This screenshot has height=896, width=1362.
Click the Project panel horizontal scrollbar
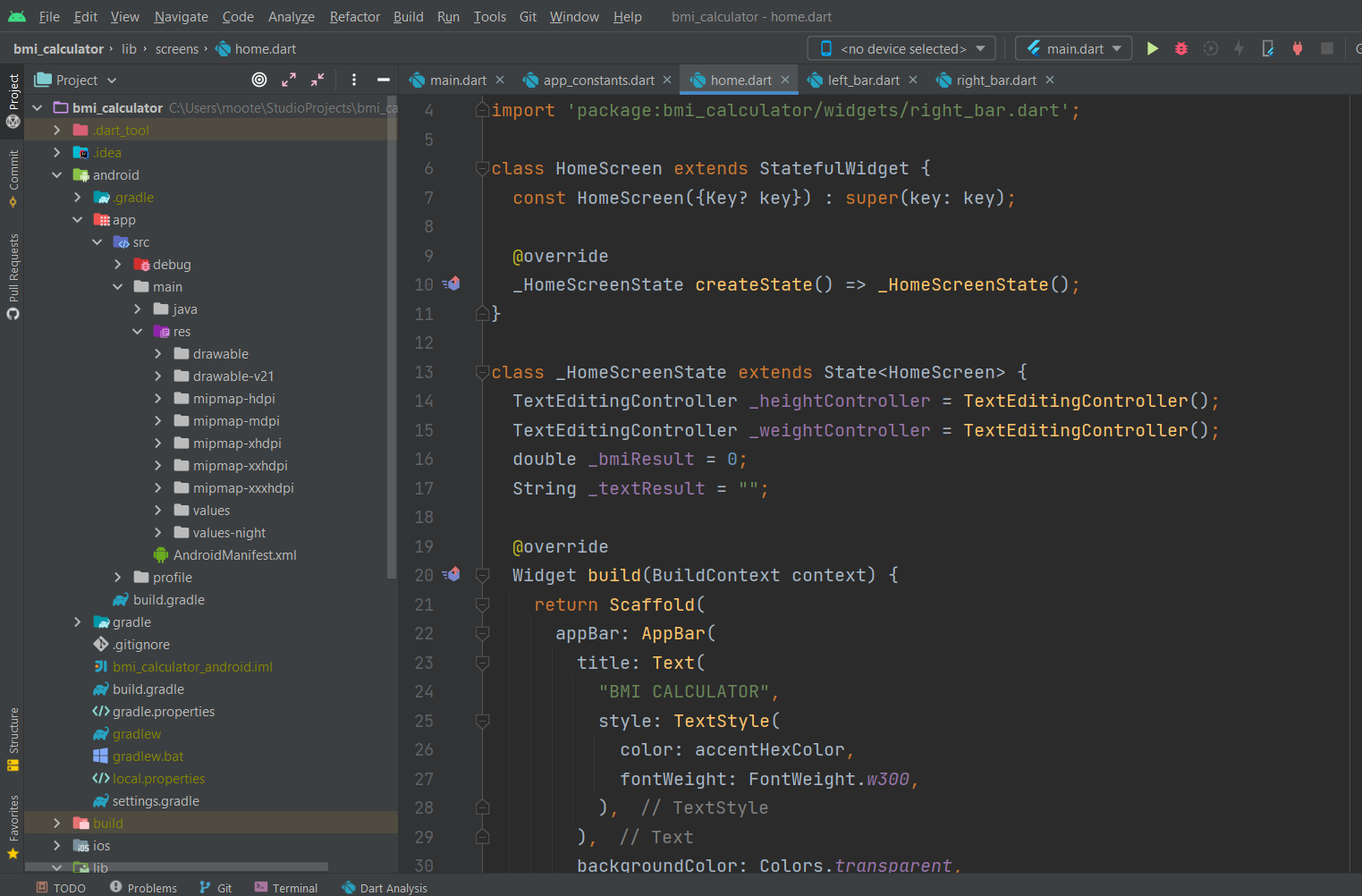(176, 866)
